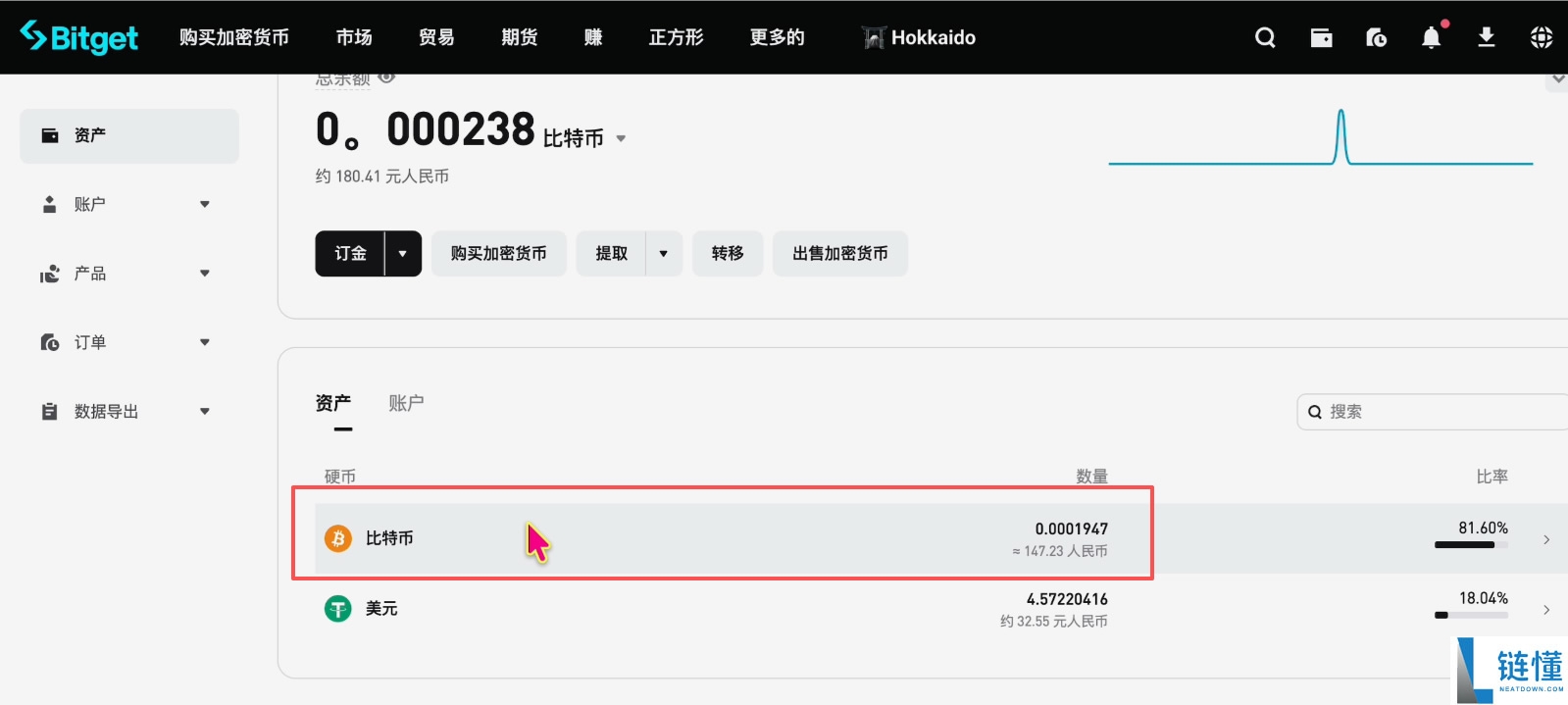Image resolution: width=1568 pixels, height=705 pixels.
Task: Click the 转移 button
Action: (727, 254)
